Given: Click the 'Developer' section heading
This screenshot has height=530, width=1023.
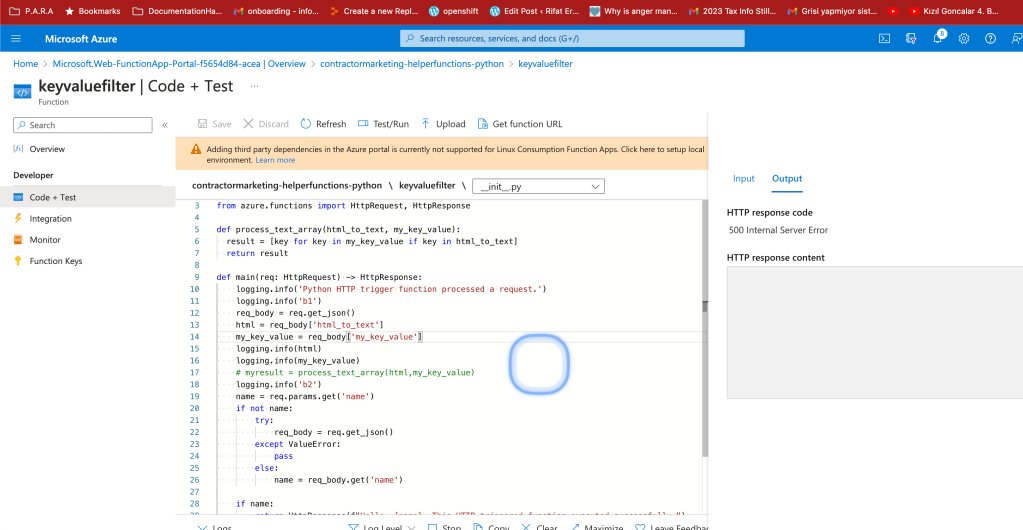Looking at the screenshot, I should (33, 176).
